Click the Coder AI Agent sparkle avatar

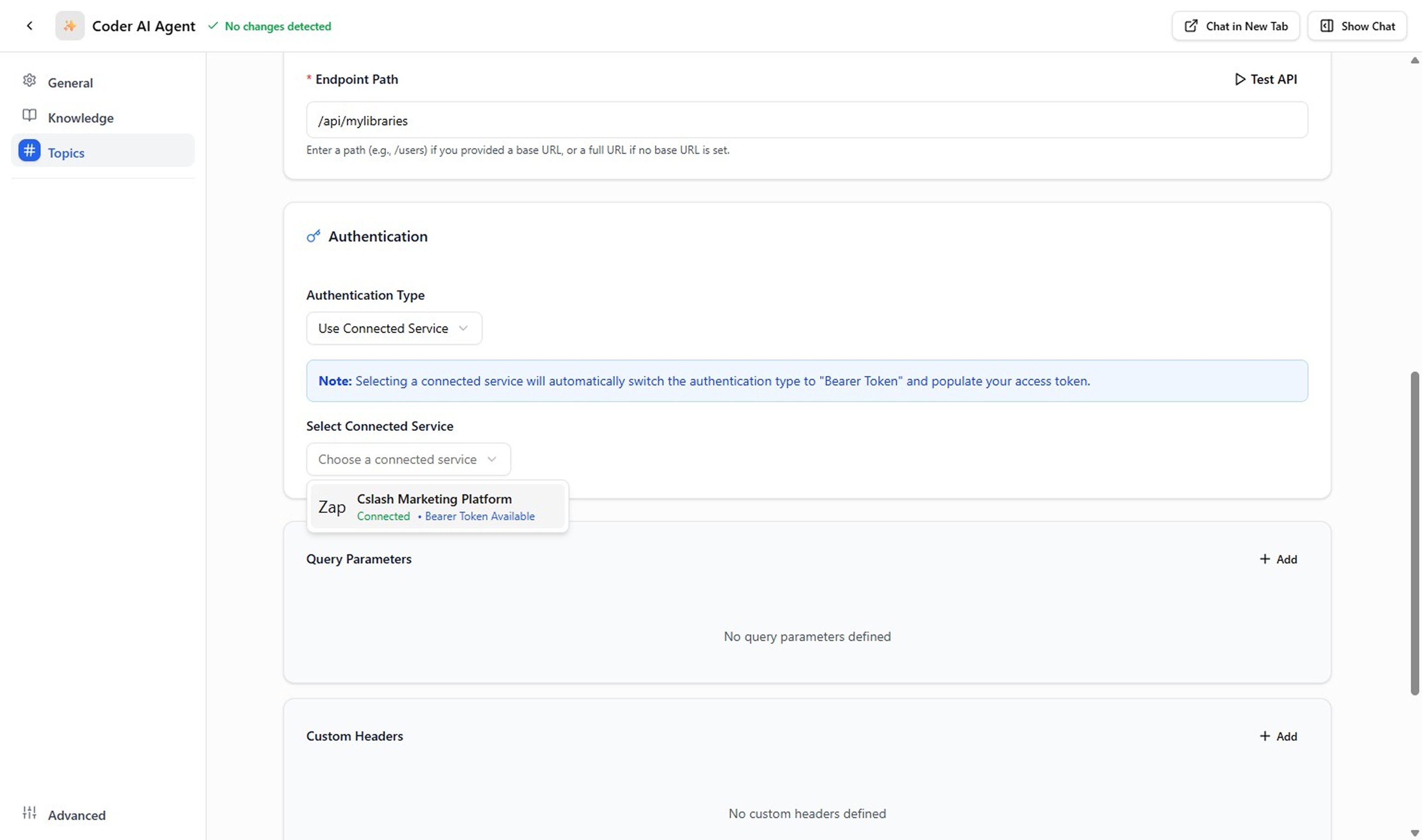69,26
